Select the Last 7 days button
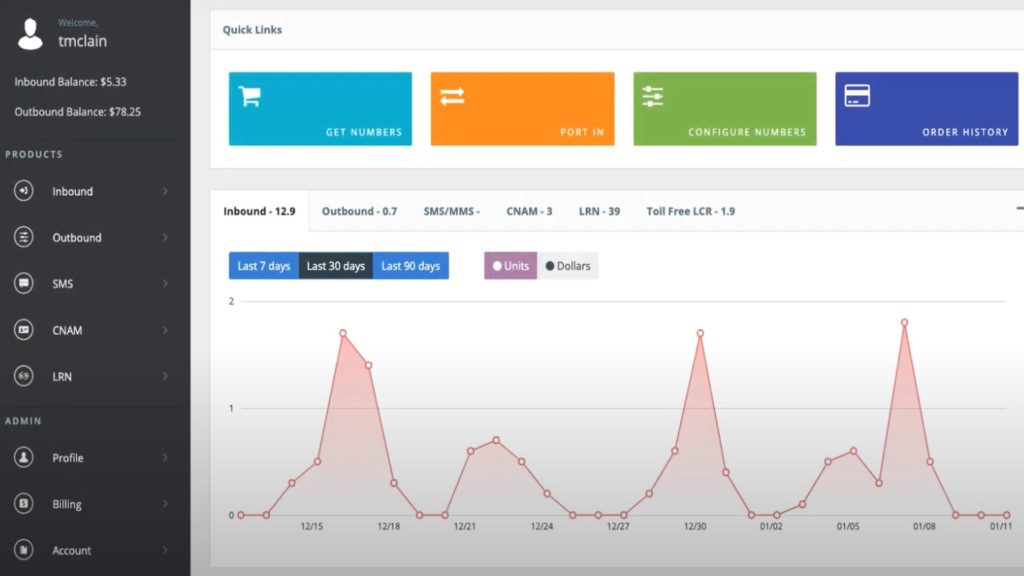 [263, 265]
